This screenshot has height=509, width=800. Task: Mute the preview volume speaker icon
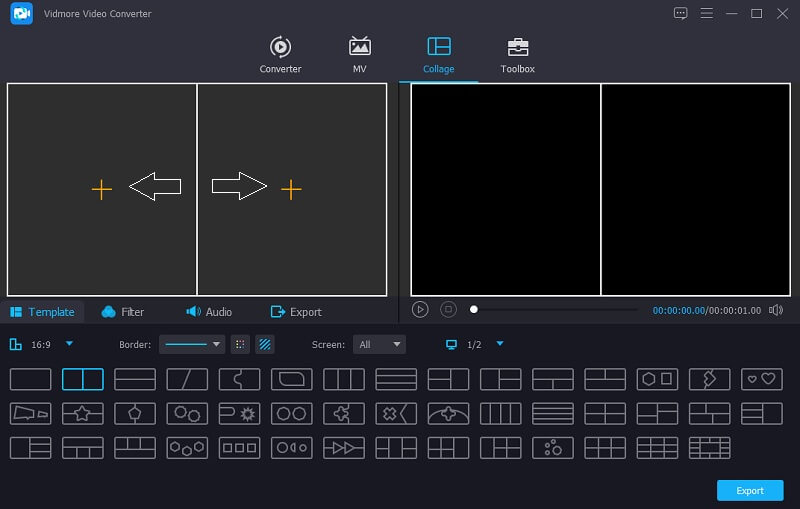coord(776,310)
